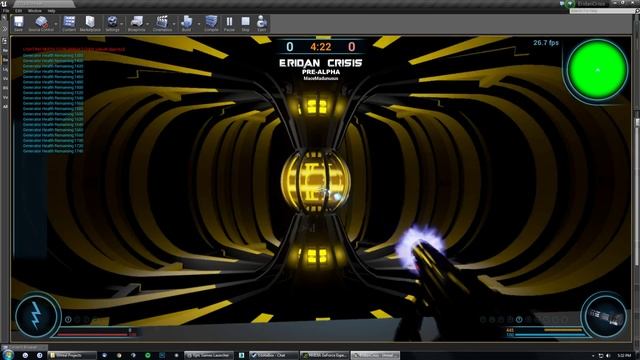640x360 pixels.
Task: Click the blue team score 0
Action: [x=289, y=47]
